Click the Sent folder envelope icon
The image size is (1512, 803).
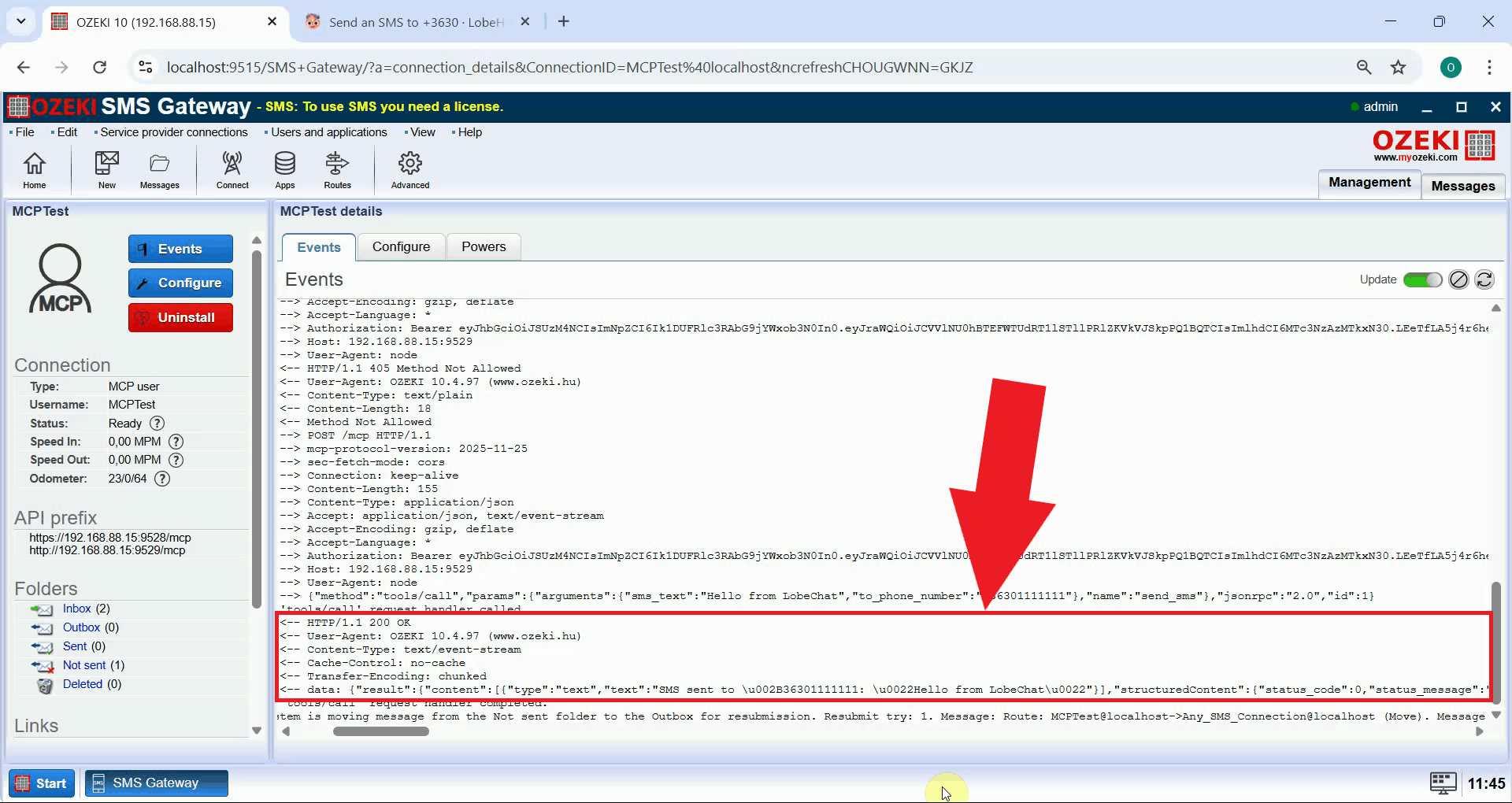coord(42,647)
